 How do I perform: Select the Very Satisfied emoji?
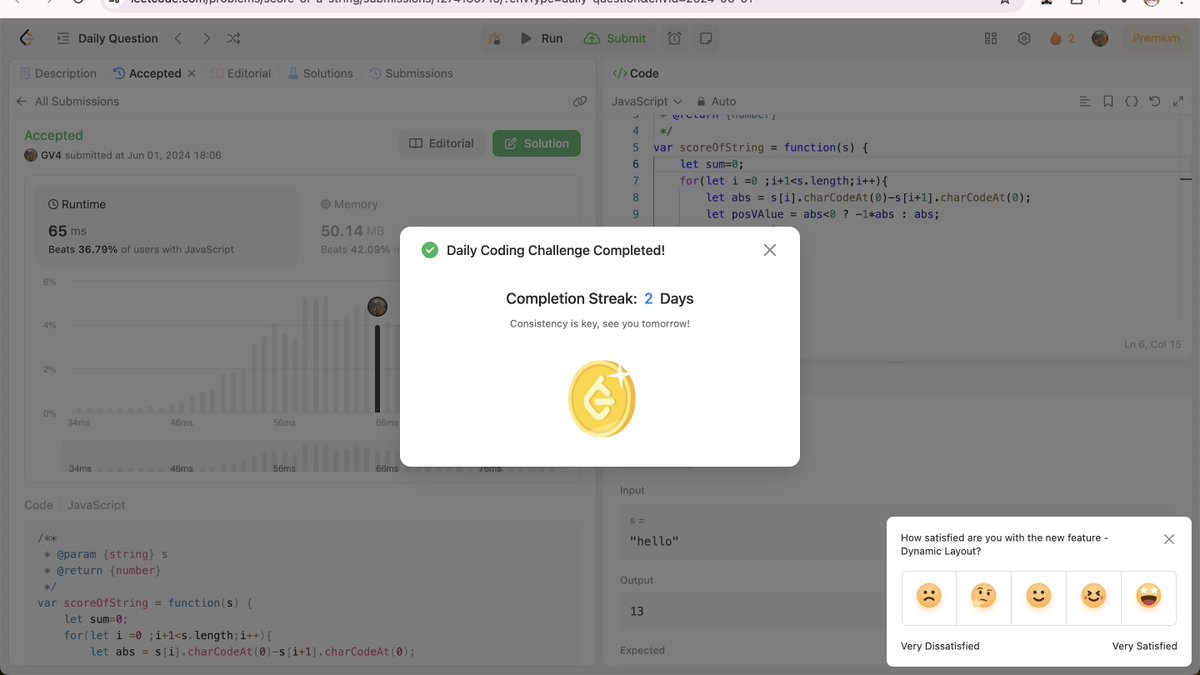1147,597
